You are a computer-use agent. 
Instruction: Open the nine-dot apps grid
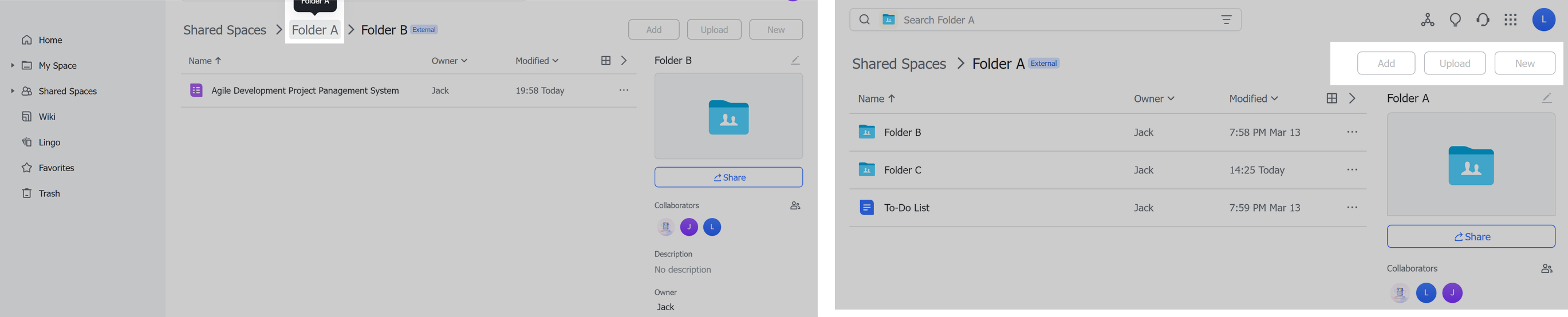[1510, 20]
